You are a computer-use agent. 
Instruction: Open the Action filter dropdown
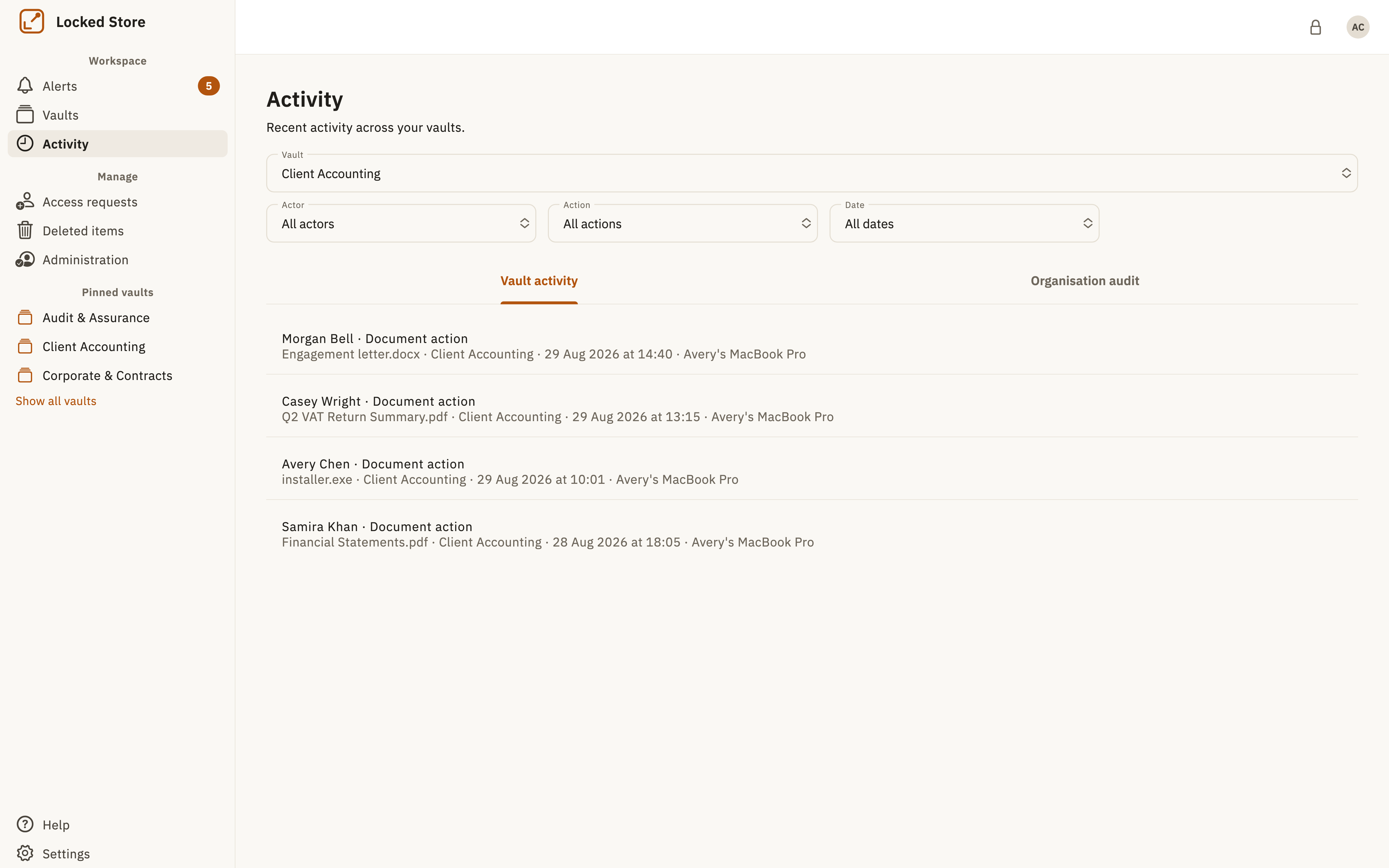683,223
